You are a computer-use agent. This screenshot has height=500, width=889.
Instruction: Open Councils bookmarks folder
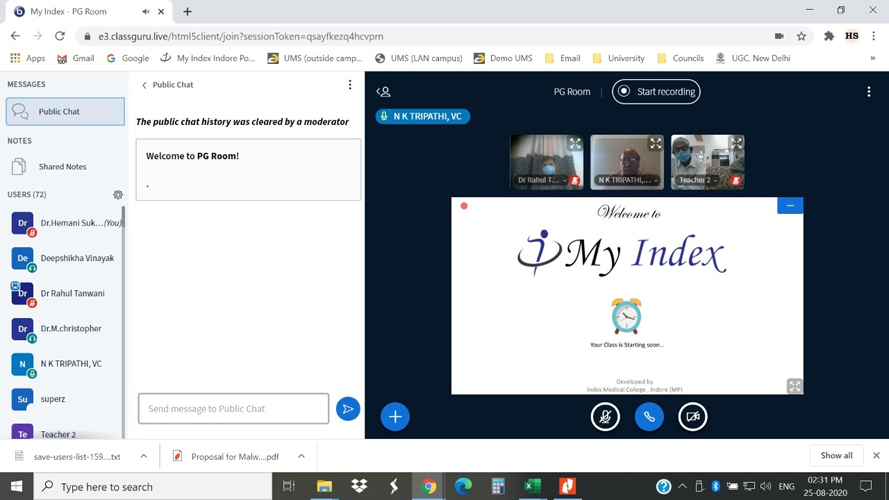(680, 58)
